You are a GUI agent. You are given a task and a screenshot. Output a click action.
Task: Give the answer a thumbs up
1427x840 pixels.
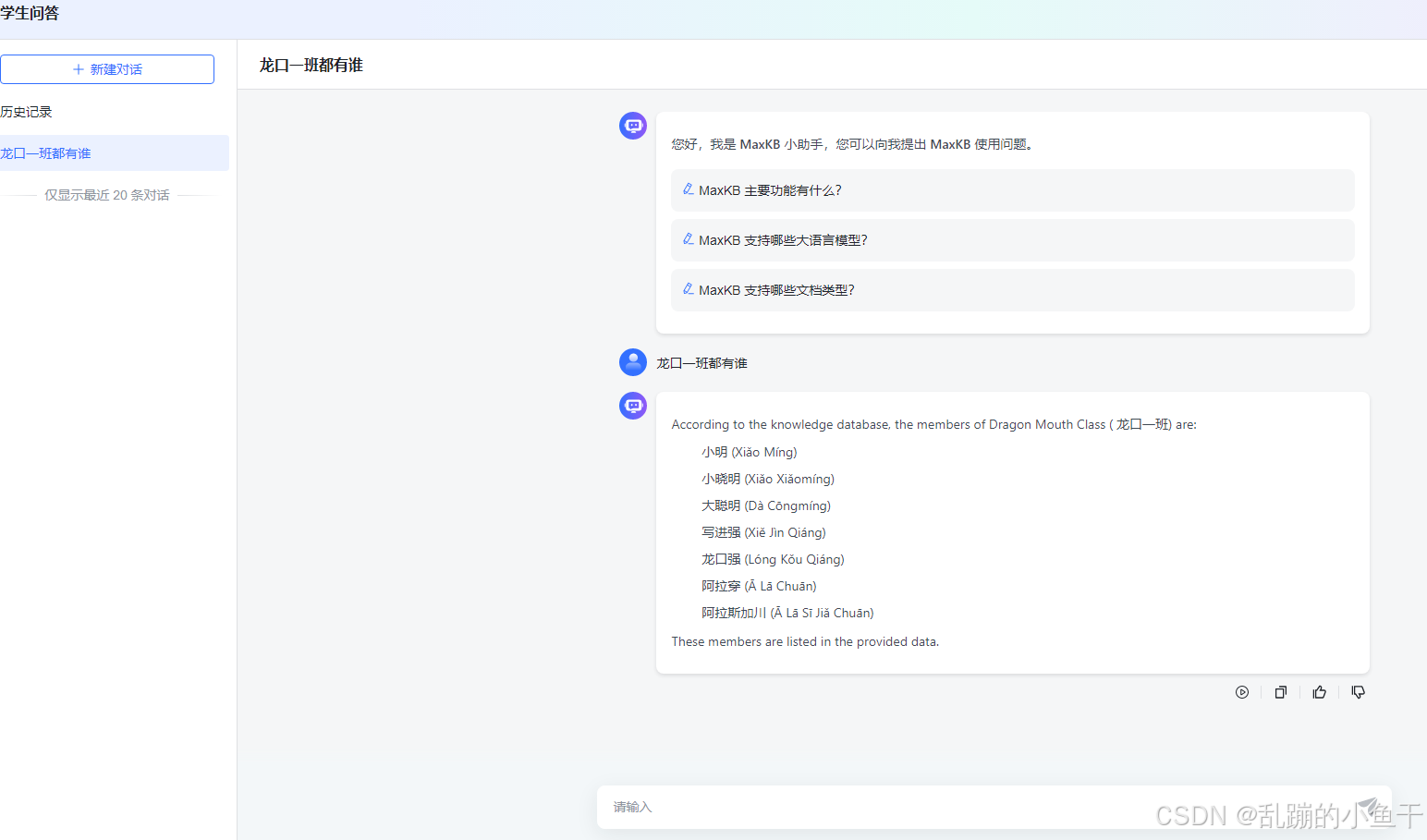click(x=1320, y=692)
